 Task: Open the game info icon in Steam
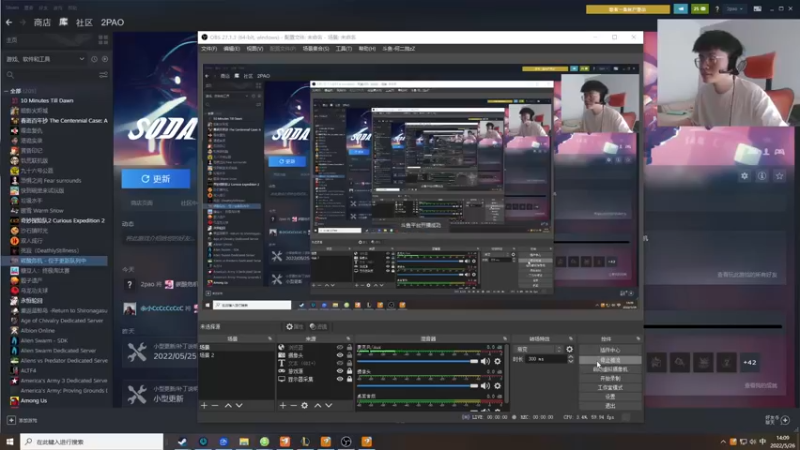pos(762,176)
